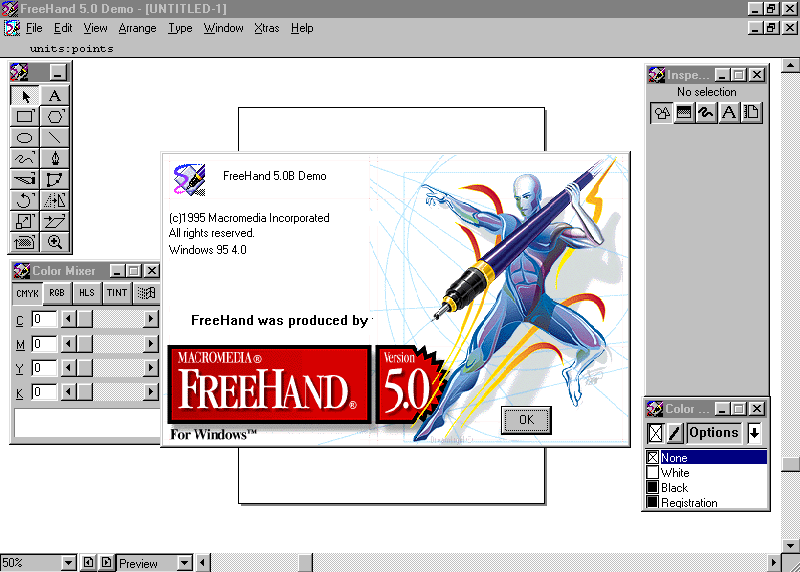Open the Stroke inspector icon
This screenshot has height=572, width=800.
(706, 113)
